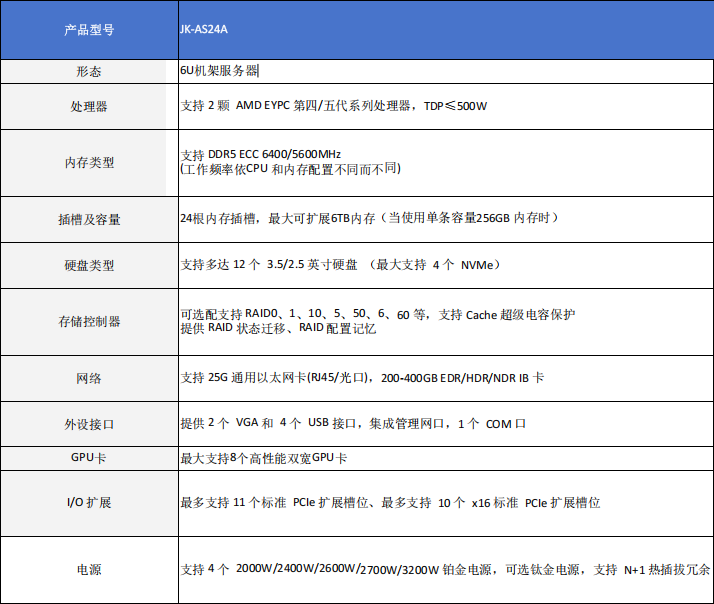Click the 内存类型 row label

pos(88,163)
